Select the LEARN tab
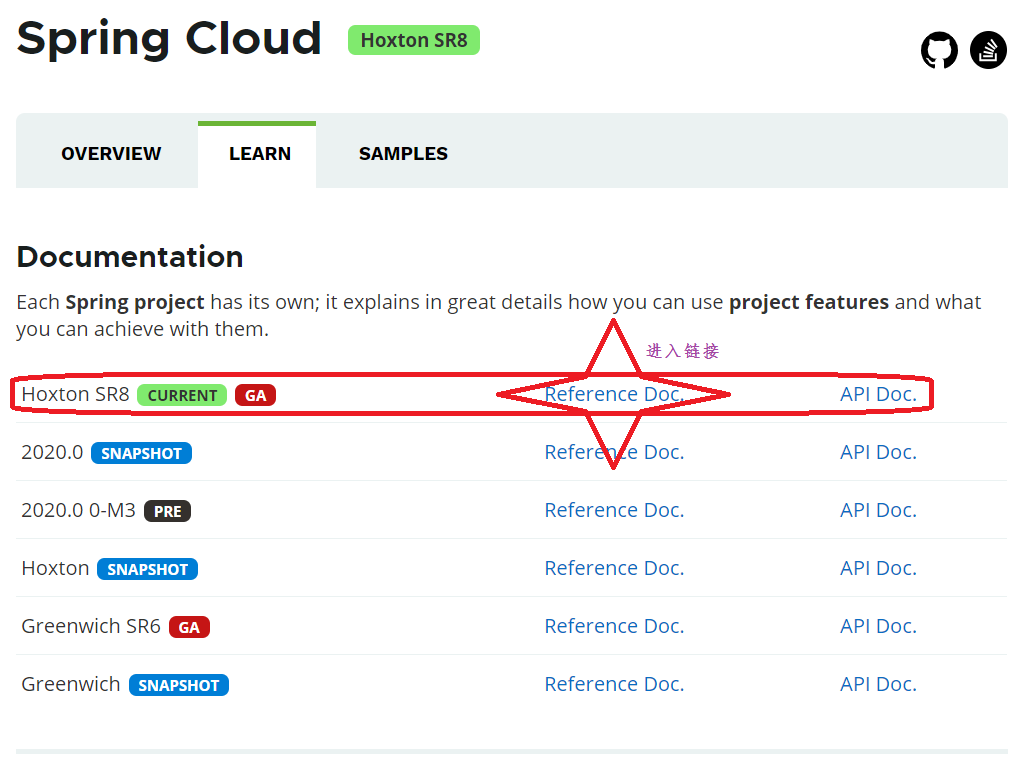The image size is (1019, 765). click(260, 154)
